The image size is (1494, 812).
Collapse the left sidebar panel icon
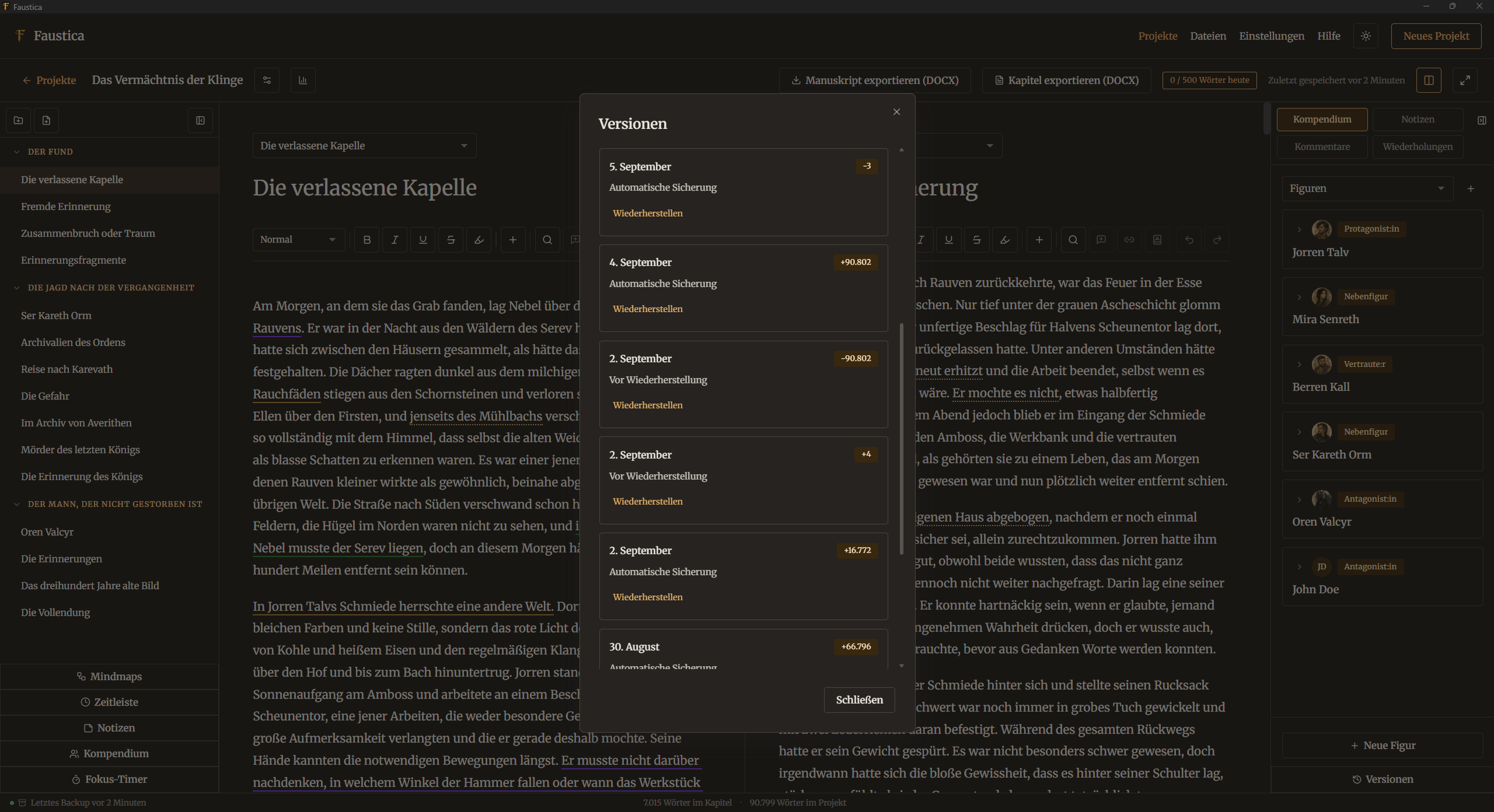click(200, 121)
